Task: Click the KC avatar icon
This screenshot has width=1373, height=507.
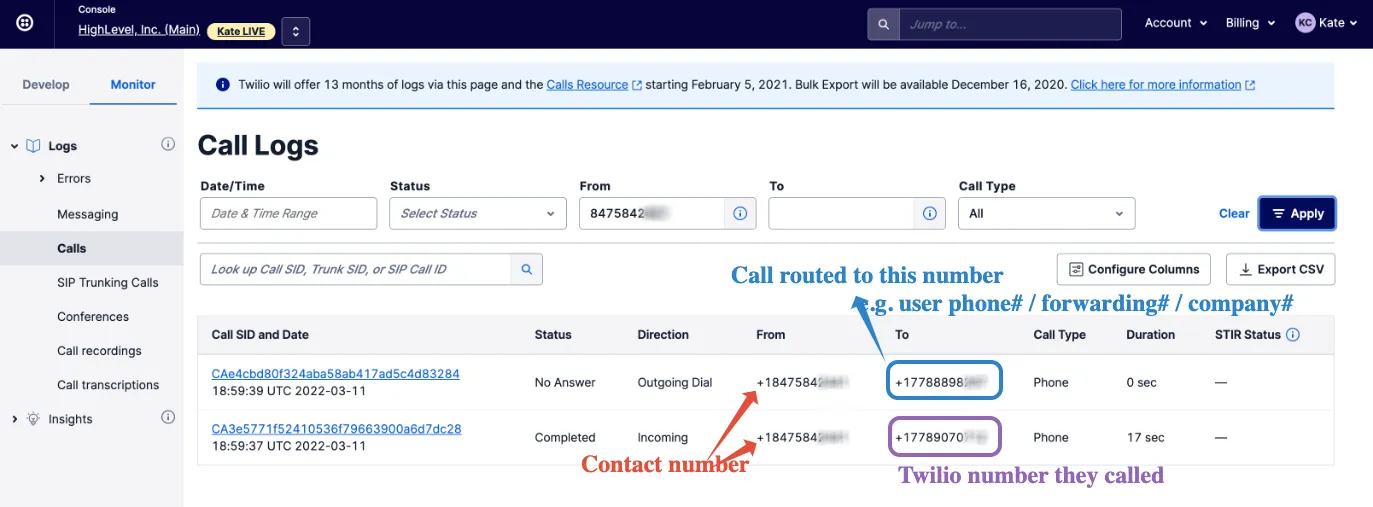Action: 1305,23
